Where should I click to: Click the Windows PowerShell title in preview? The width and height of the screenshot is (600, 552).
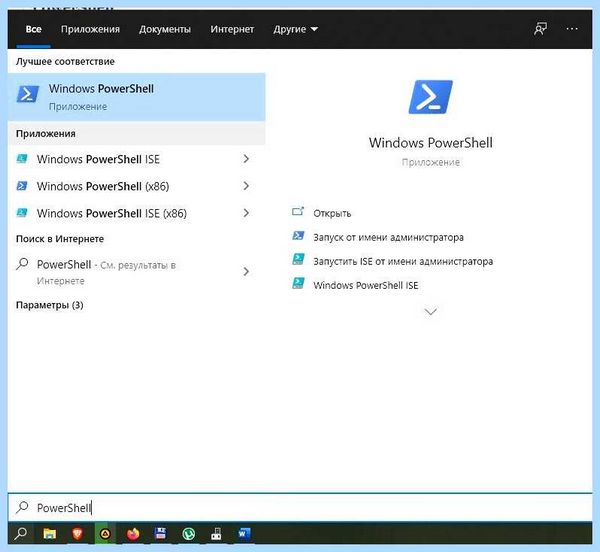coord(431,143)
